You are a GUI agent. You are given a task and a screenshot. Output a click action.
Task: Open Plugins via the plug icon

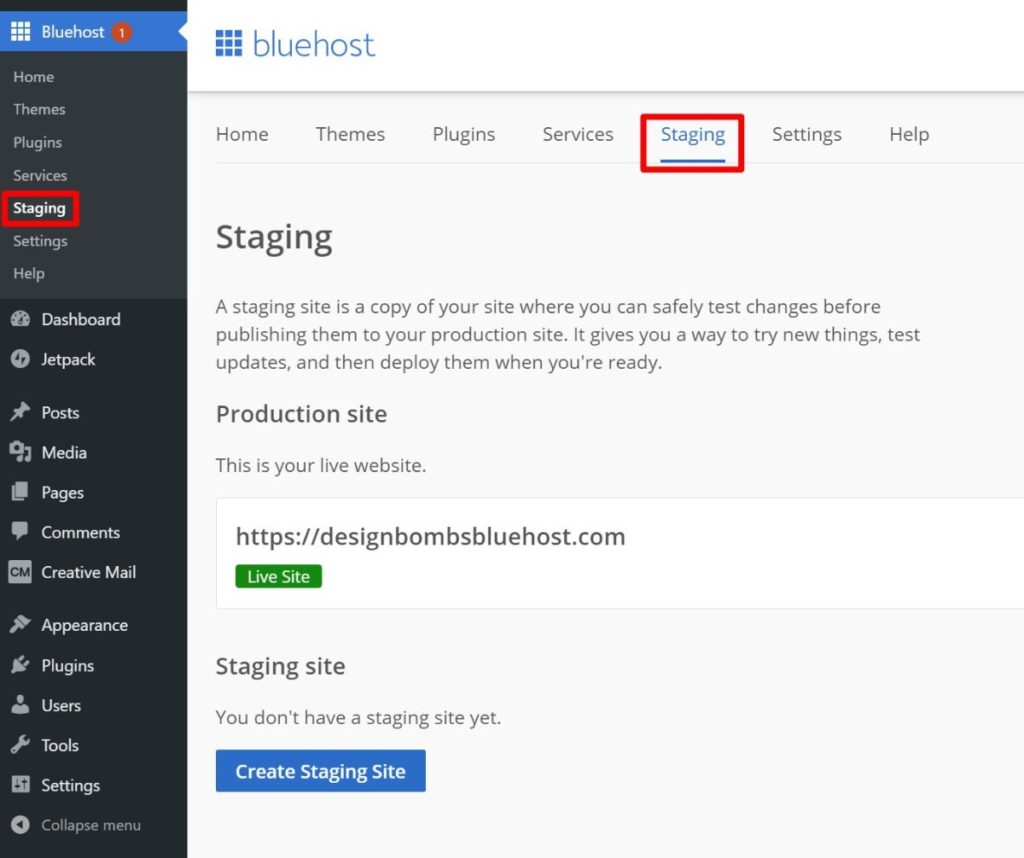(23, 664)
